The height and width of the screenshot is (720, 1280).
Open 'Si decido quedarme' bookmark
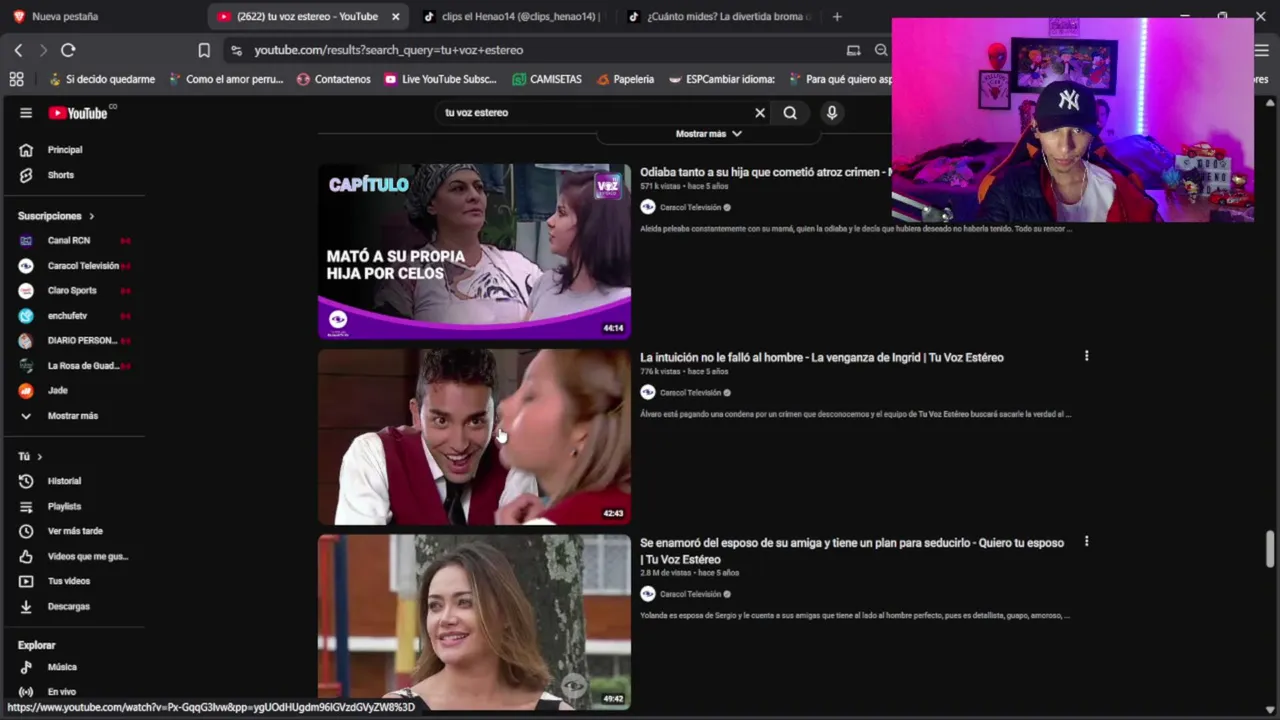click(102, 79)
